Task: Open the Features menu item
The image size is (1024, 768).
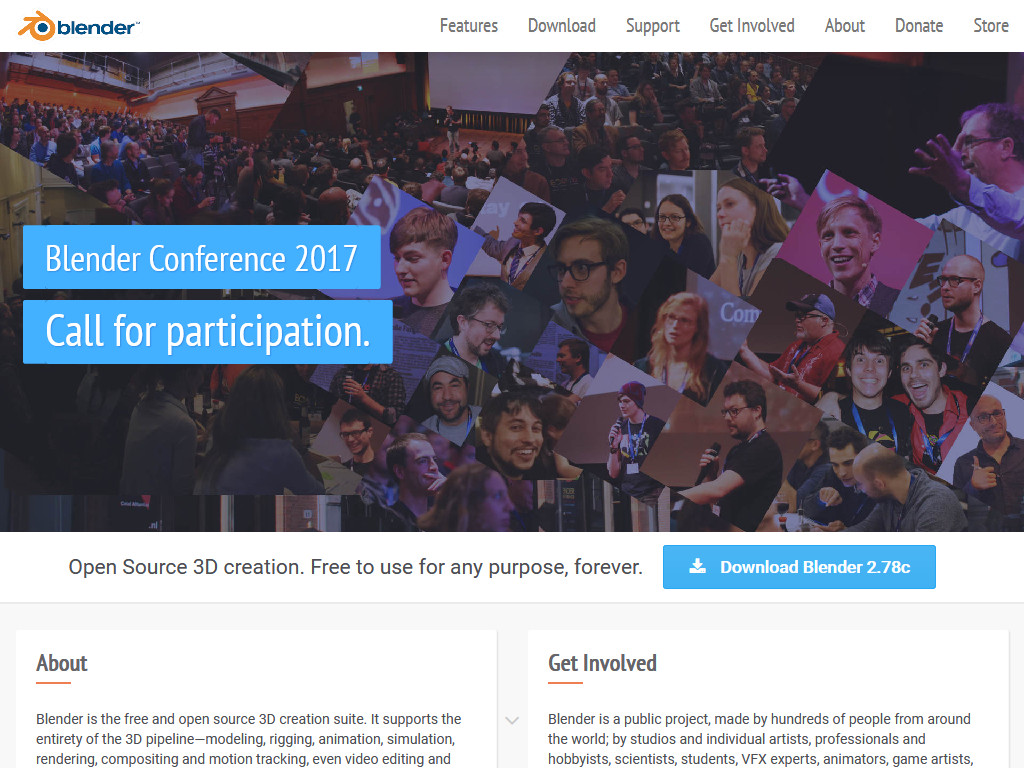Action: tap(468, 26)
